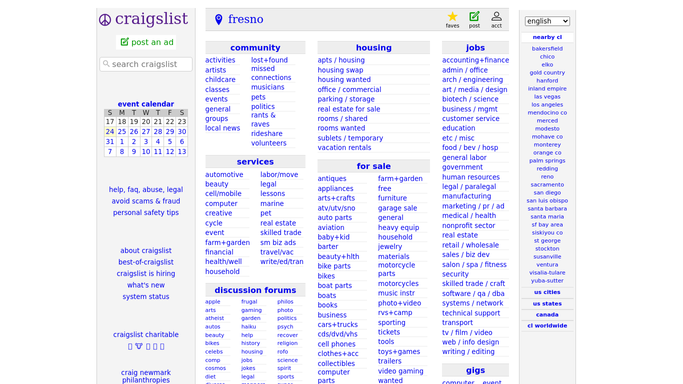Open the housing section header
The image size is (683, 384).
click(374, 47)
